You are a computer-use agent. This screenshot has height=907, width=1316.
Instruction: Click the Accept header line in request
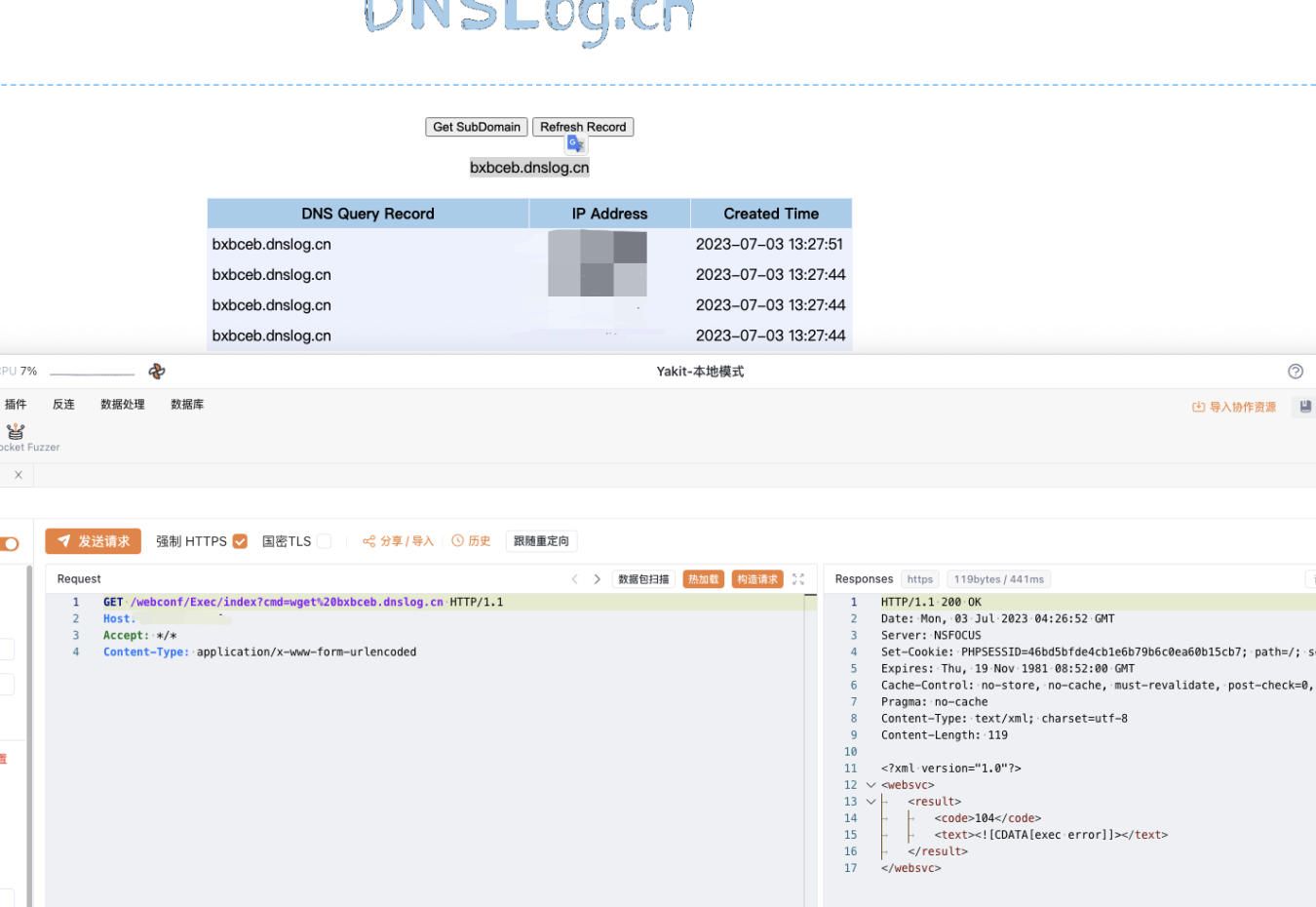pos(140,636)
